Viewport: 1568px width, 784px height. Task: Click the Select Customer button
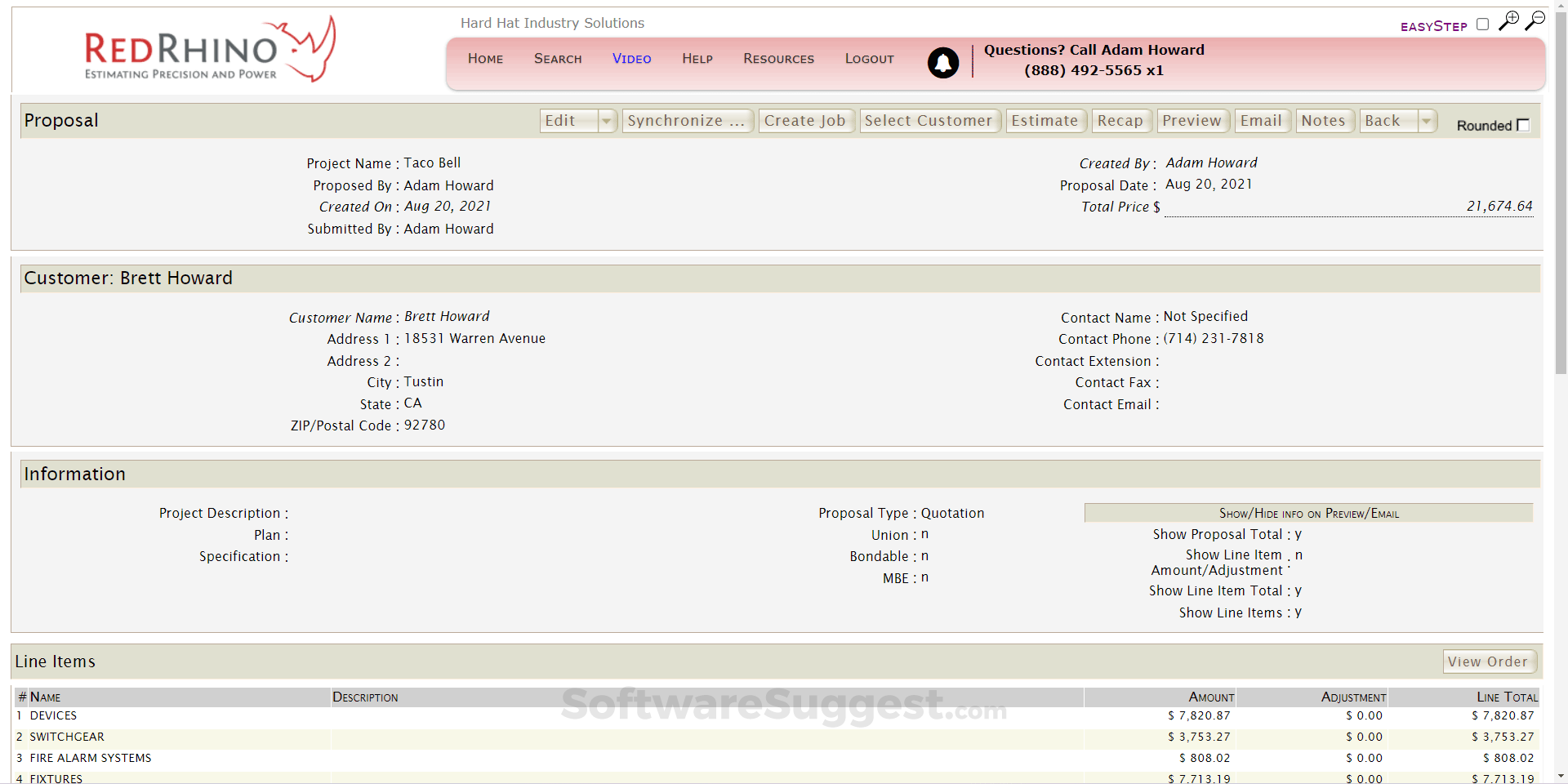[929, 121]
